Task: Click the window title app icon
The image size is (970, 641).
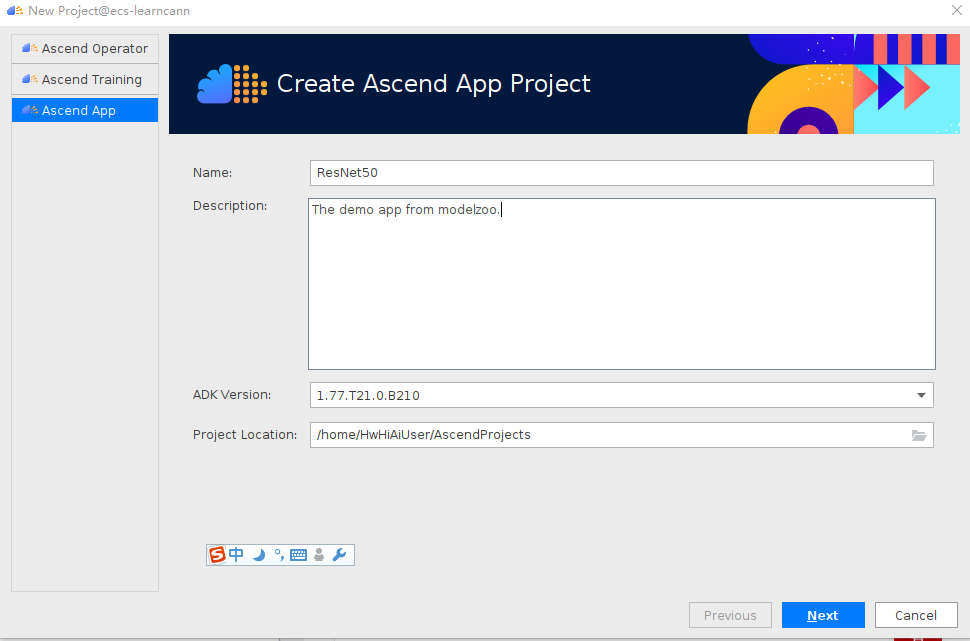Action: [15, 11]
